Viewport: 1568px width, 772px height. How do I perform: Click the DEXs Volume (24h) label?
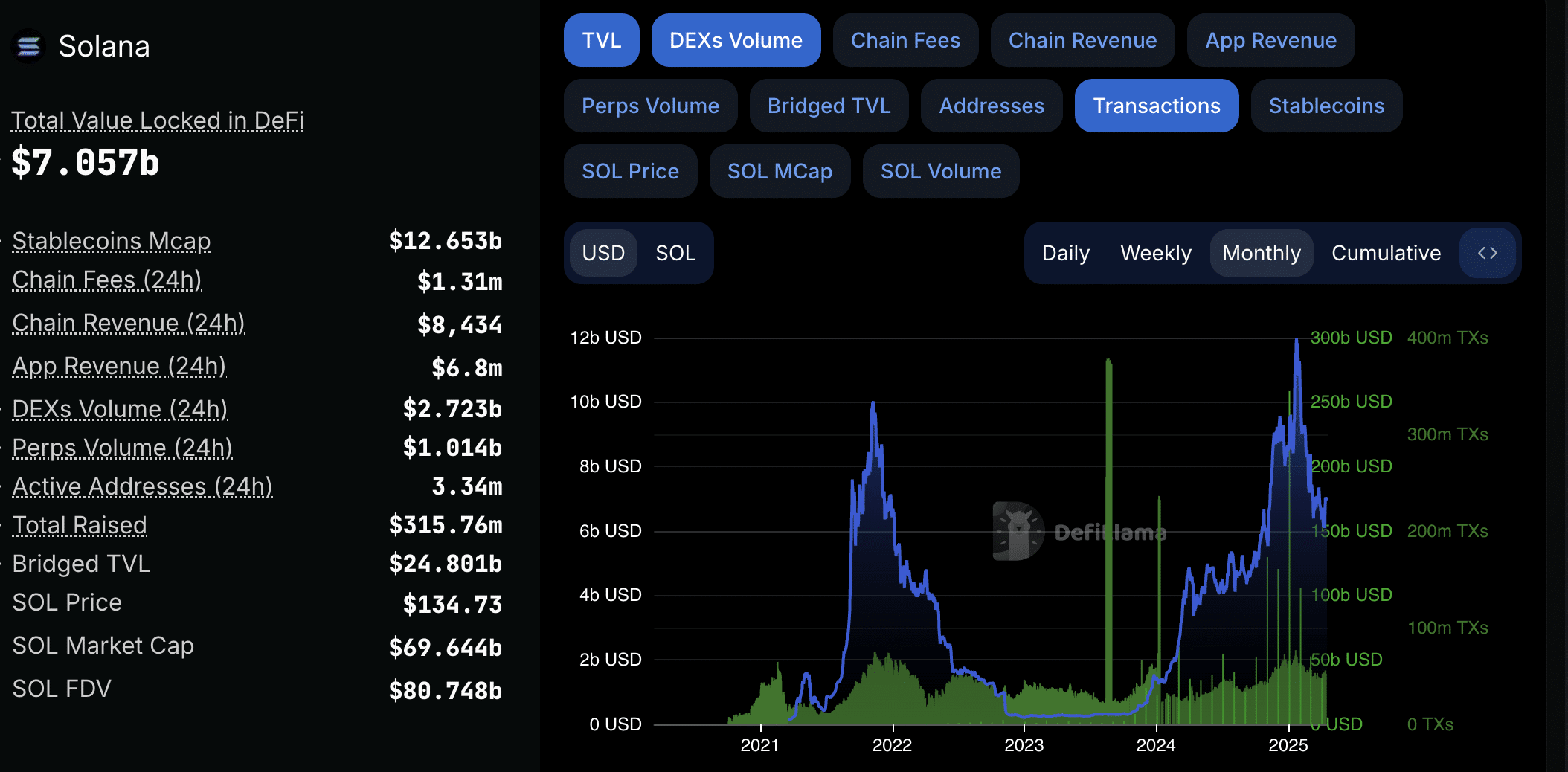[x=120, y=409]
